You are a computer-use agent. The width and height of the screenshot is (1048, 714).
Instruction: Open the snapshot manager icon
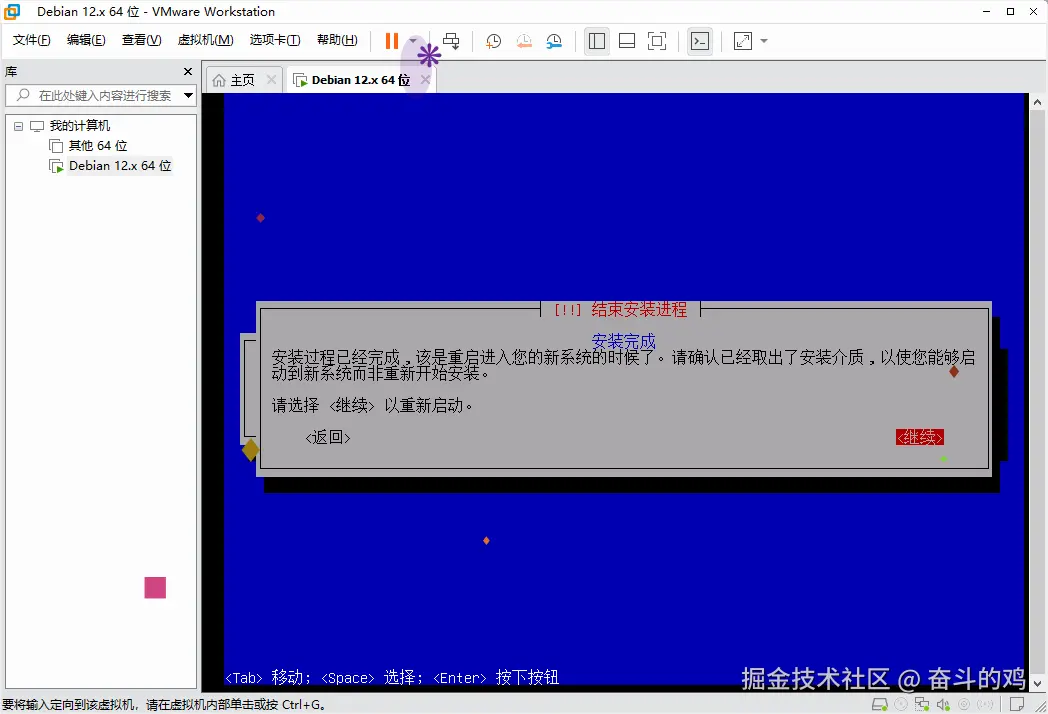[x=553, y=41]
